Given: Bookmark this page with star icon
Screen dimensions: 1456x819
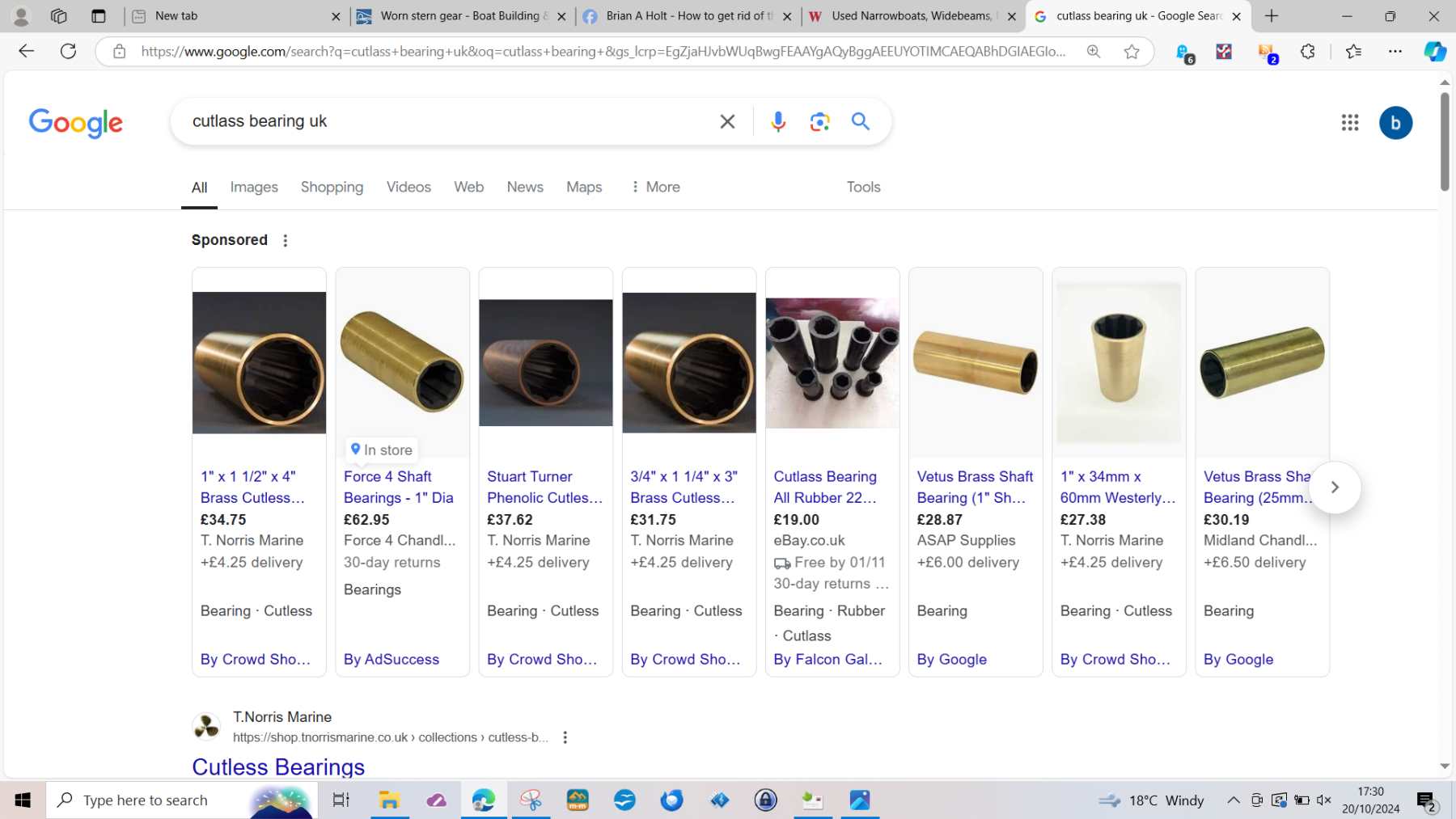Looking at the screenshot, I should click(1131, 52).
